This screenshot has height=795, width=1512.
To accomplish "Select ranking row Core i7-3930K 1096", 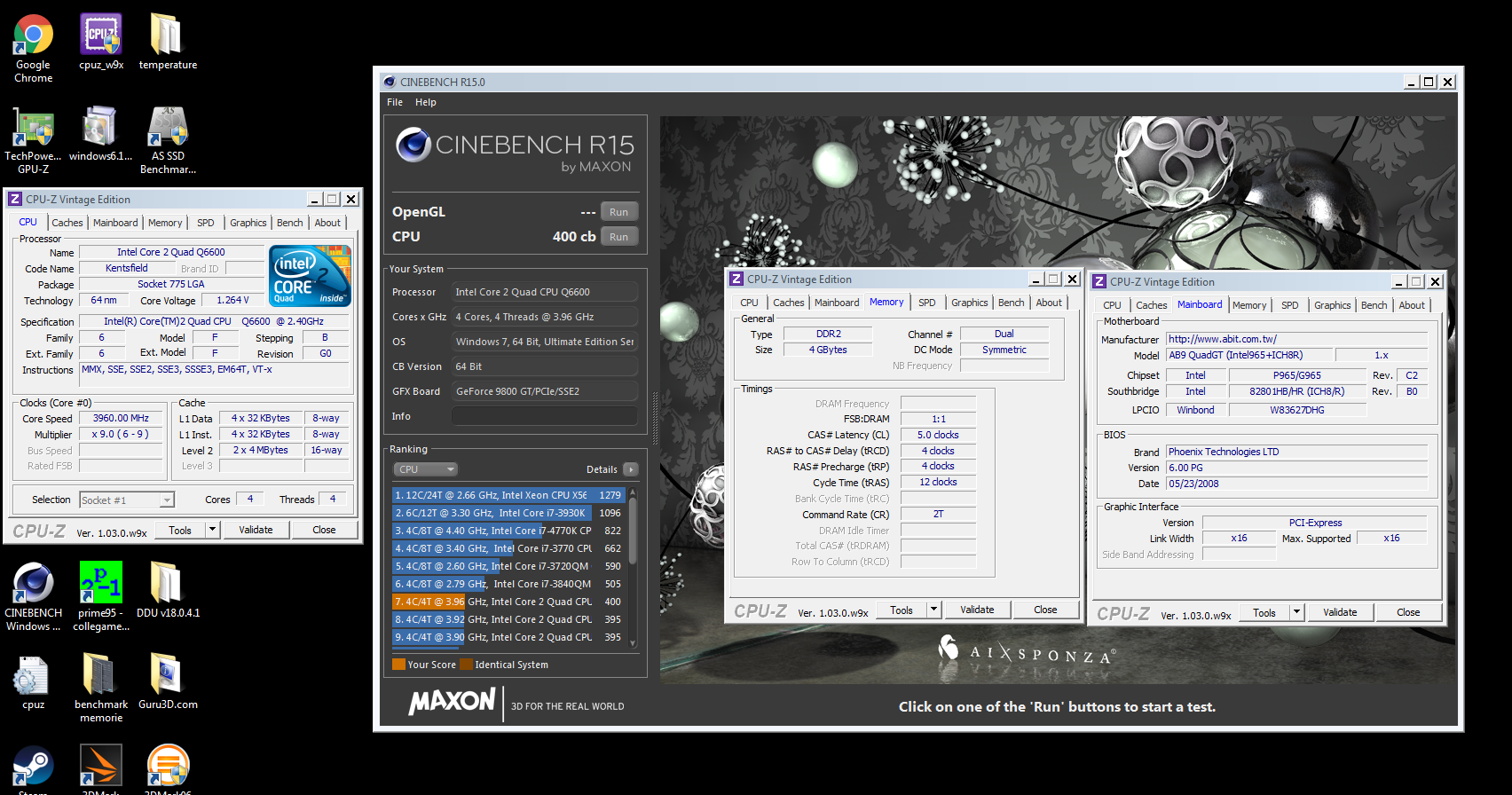I will click(508, 513).
